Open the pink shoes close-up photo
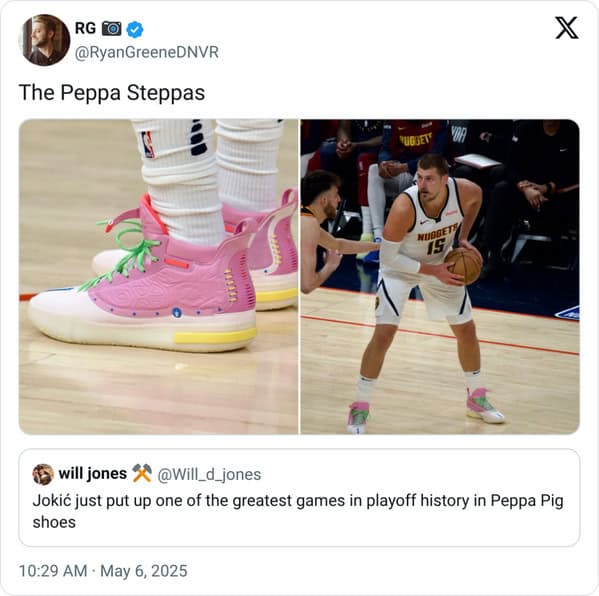Viewport: 599px width, 596px height. click(159, 277)
